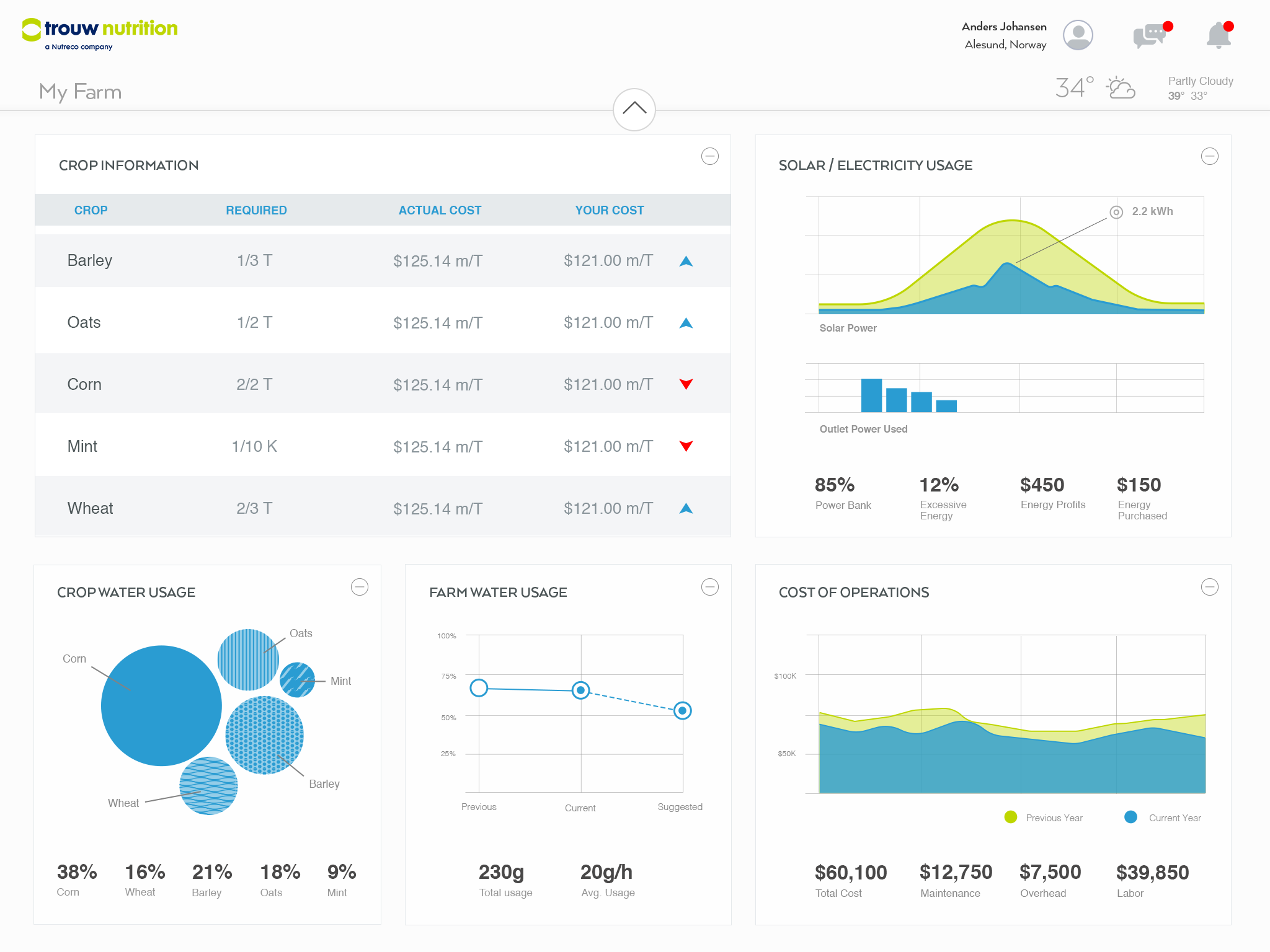Collapse the Crop Water Usage panel
1270x952 pixels.
360,587
